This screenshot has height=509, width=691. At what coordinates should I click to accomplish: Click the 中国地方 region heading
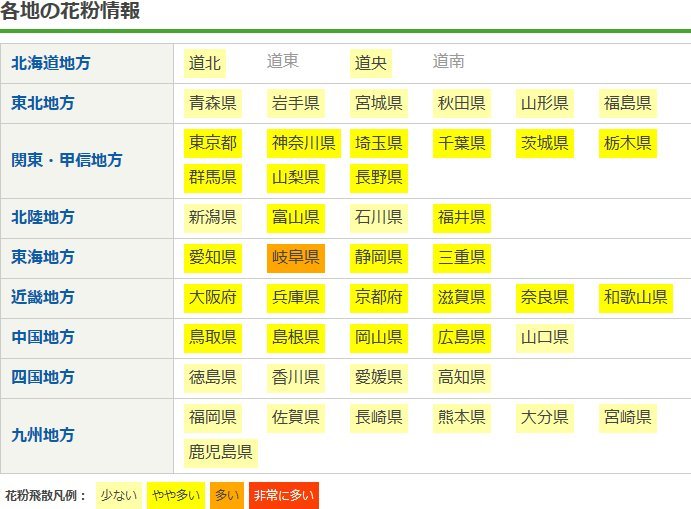click(x=43, y=337)
